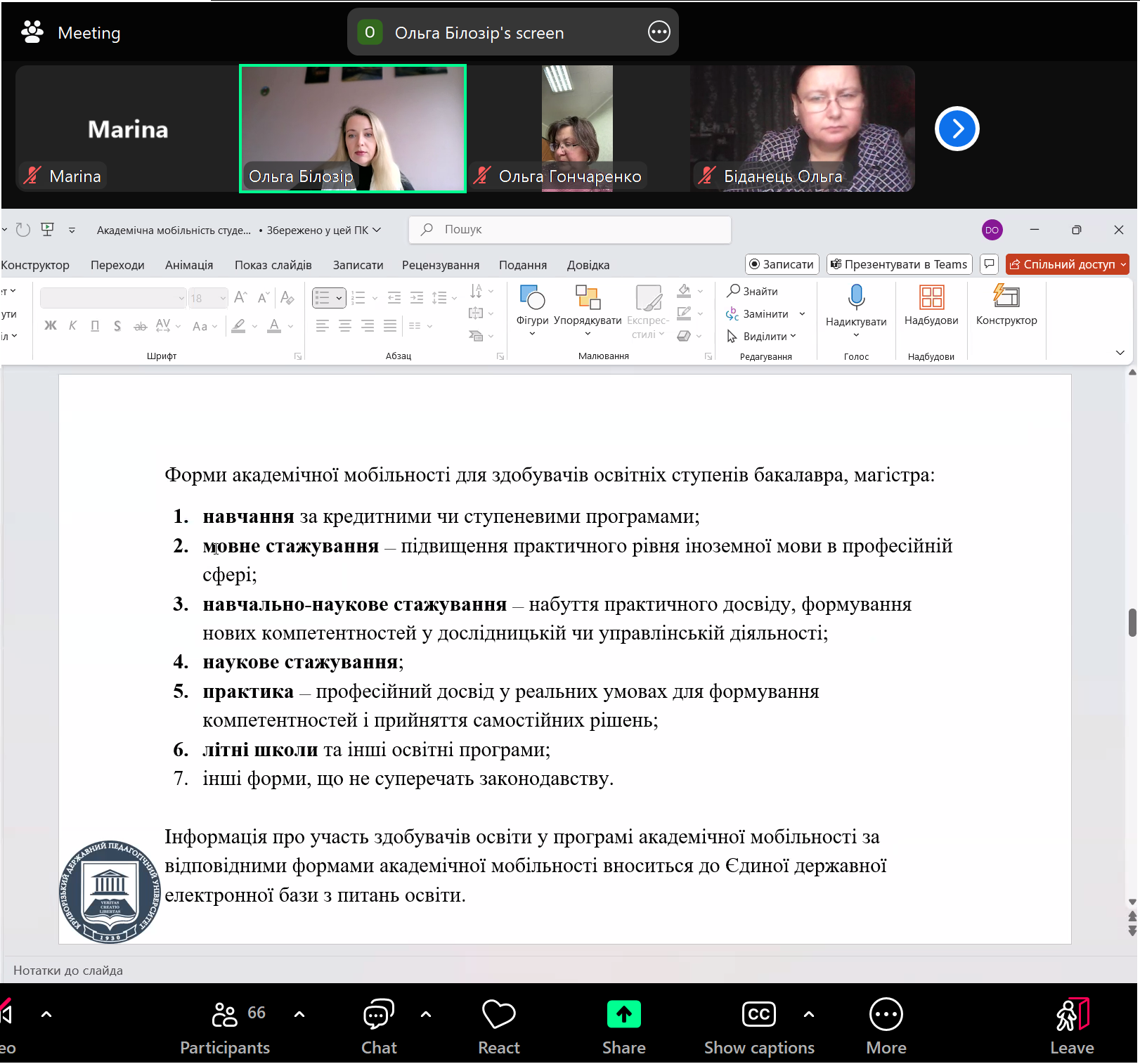The width and height of the screenshot is (1140, 1064).
Task: Click the font color A swatch
Action: coord(274,325)
